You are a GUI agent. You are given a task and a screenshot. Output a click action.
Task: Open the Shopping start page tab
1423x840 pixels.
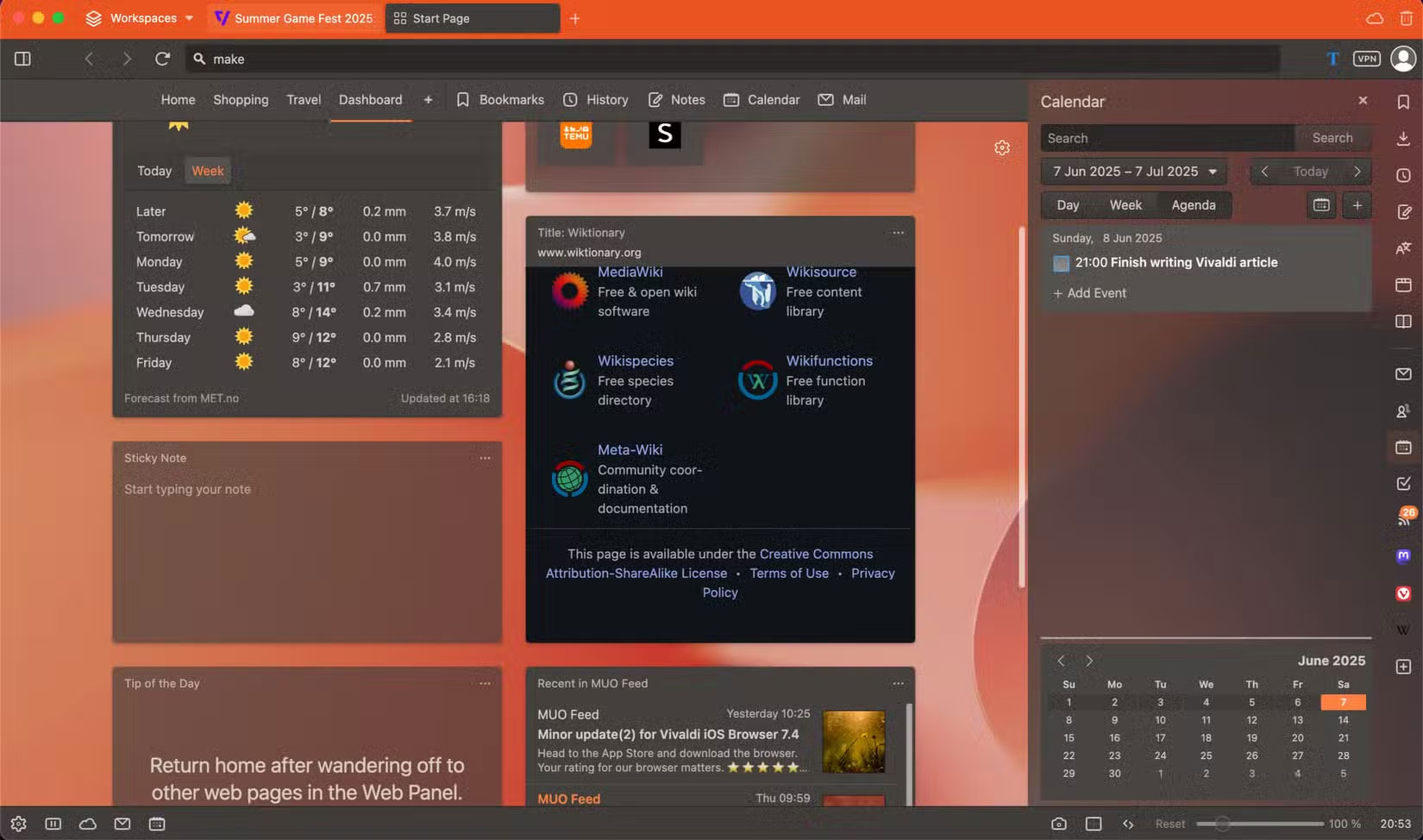241,100
